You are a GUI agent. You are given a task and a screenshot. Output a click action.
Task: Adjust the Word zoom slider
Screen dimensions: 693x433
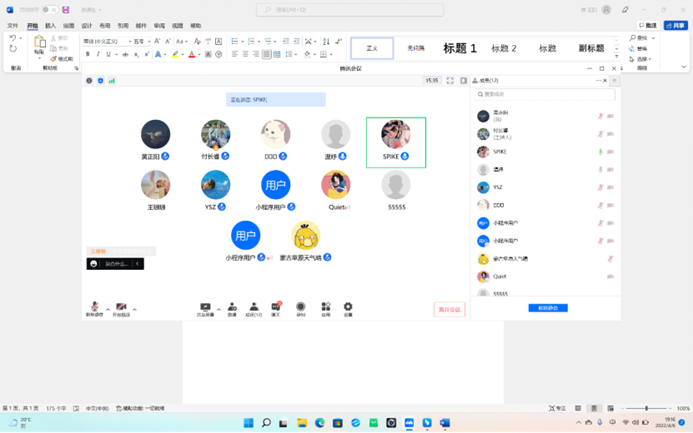[x=646, y=408]
